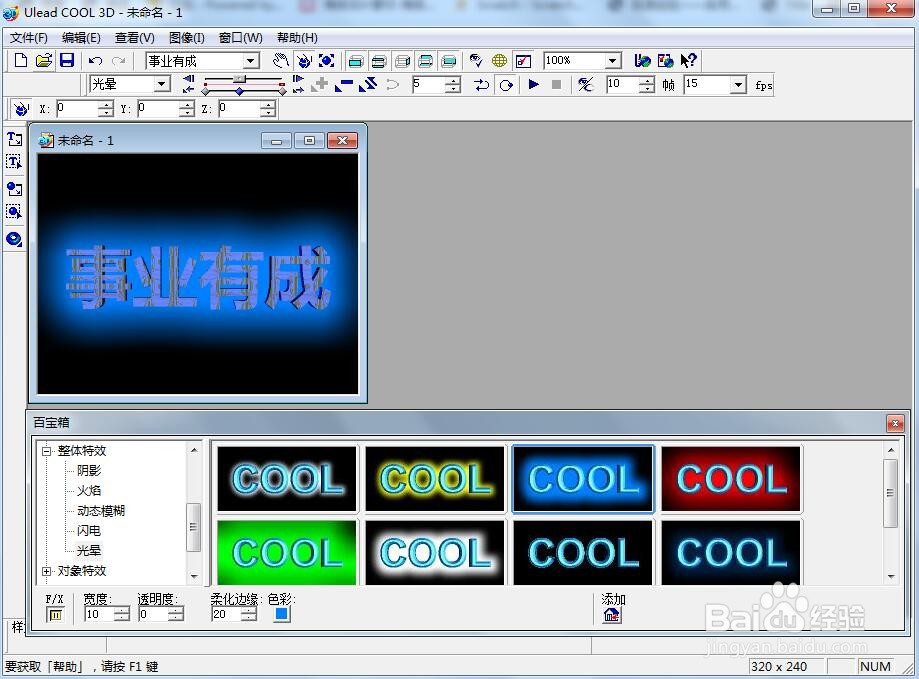Select 动态模糊 in effects tree

click(101, 510)
